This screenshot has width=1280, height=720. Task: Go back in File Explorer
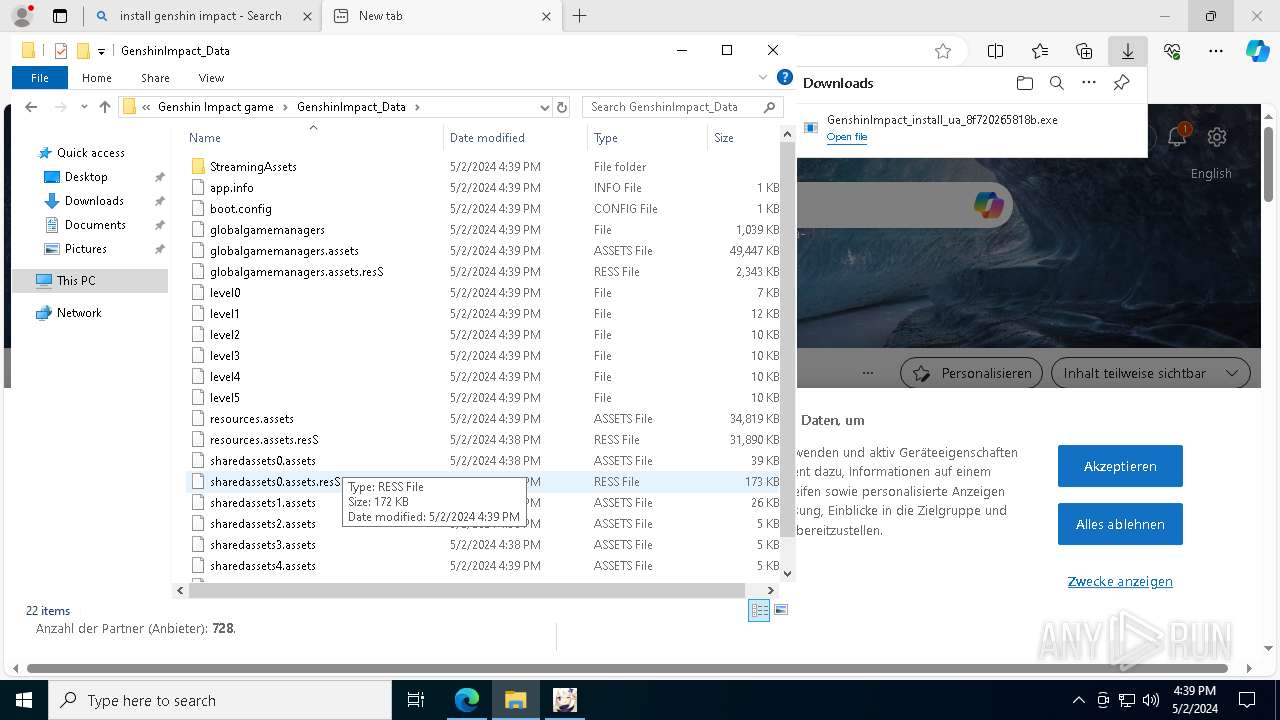click(x=31, y=107)
